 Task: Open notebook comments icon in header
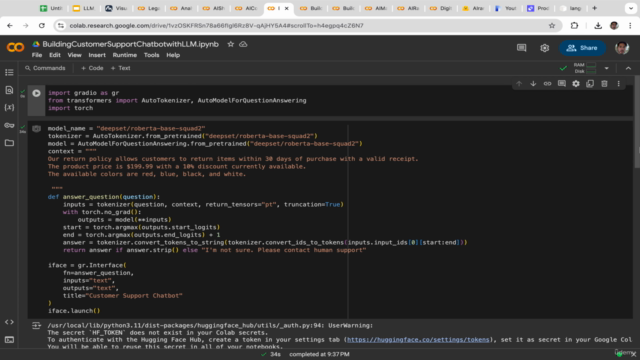[x=522, y=48]
